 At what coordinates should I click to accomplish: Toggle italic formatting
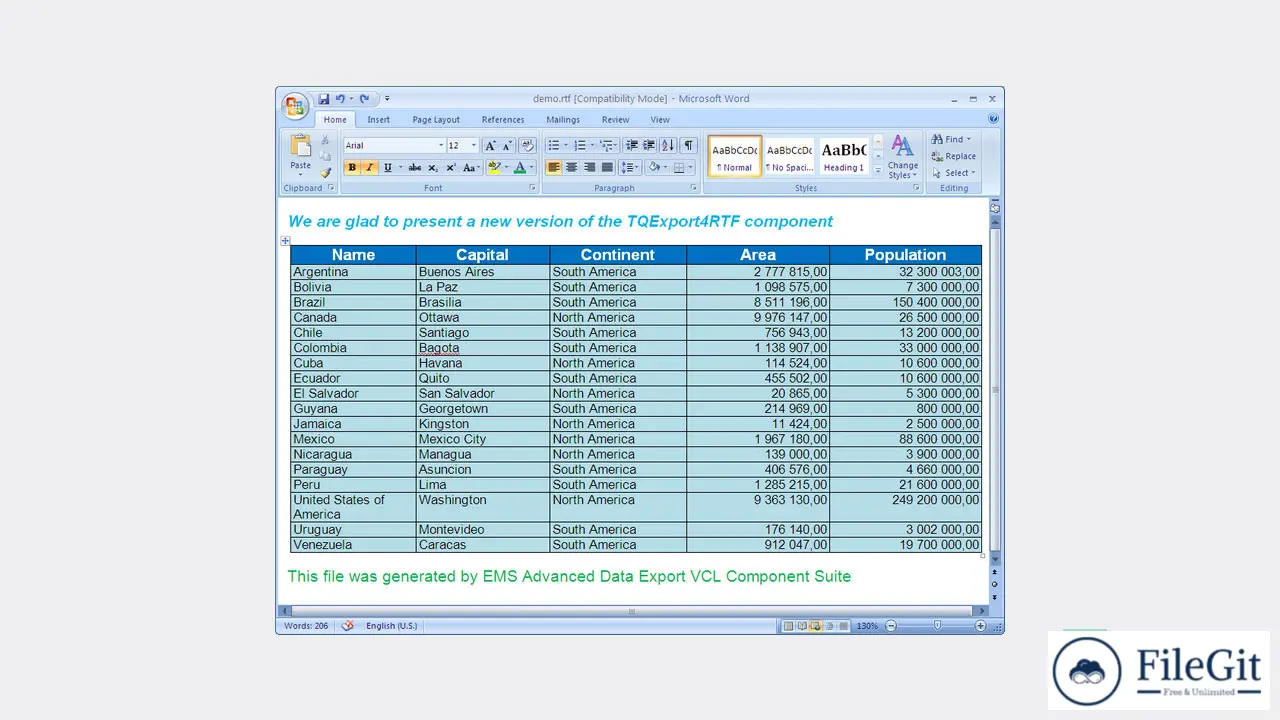coord(369,168)
